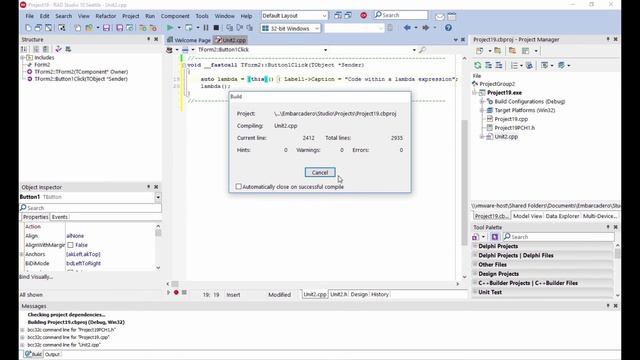640x360 pixels.
Task: Expand the Unit2.cpp node in Project Manager
Action: [482, 137]
